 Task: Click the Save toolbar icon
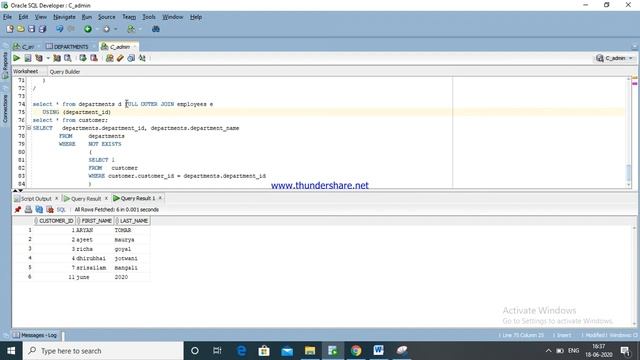31,29
